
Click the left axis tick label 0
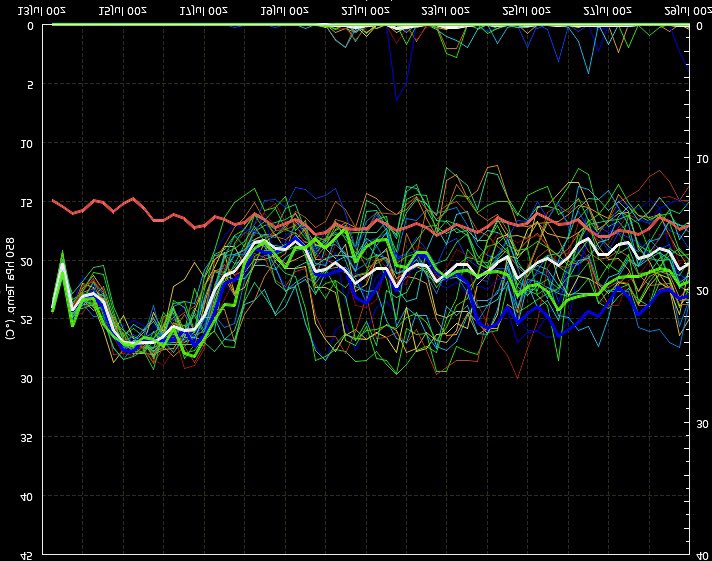(30, 26)
